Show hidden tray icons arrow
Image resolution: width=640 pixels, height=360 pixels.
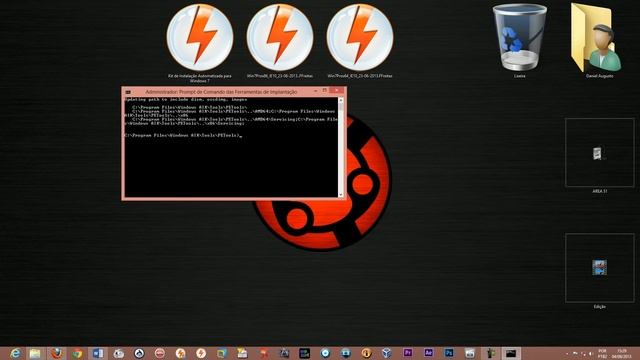pos(567,353)
